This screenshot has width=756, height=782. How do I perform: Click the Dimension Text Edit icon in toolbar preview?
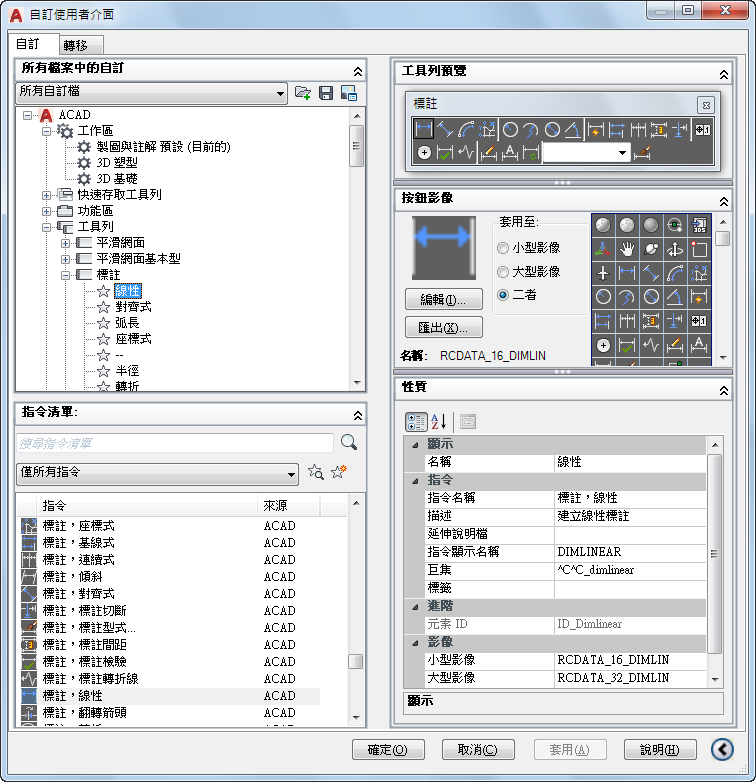(x=510, y=152)
